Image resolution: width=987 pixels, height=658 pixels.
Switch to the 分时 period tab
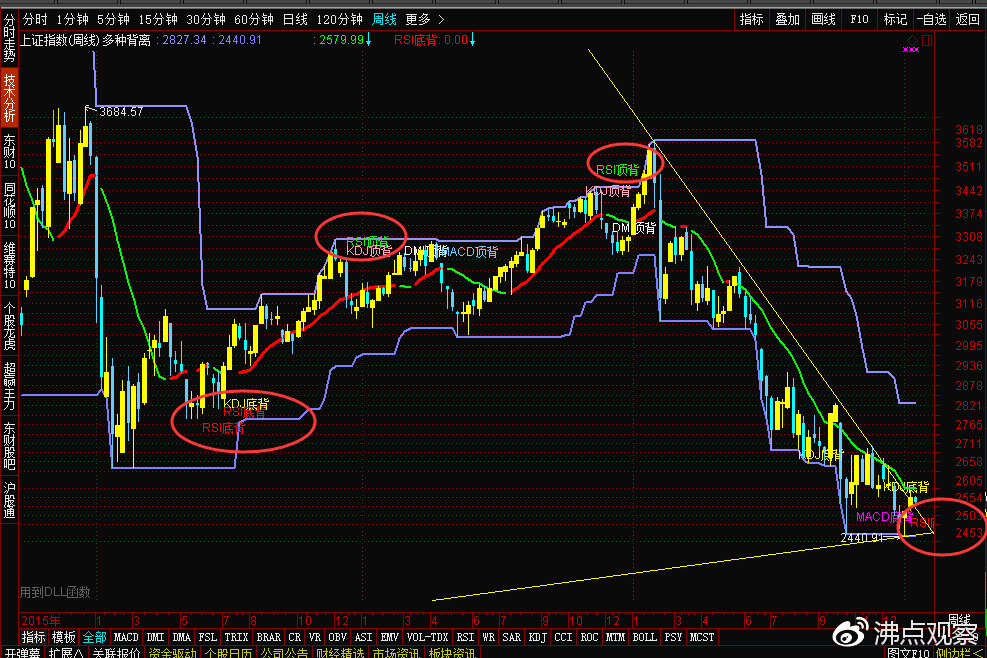point(35,20)
